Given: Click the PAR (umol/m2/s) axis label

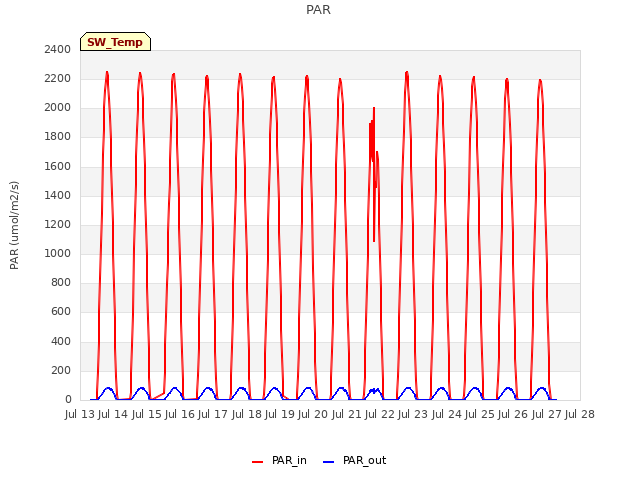Looking at the screenshot, I should coord(14,225).
